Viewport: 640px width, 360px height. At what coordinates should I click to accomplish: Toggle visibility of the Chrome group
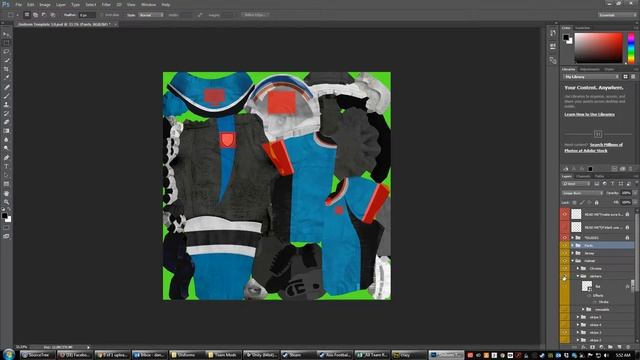[565, 268]
